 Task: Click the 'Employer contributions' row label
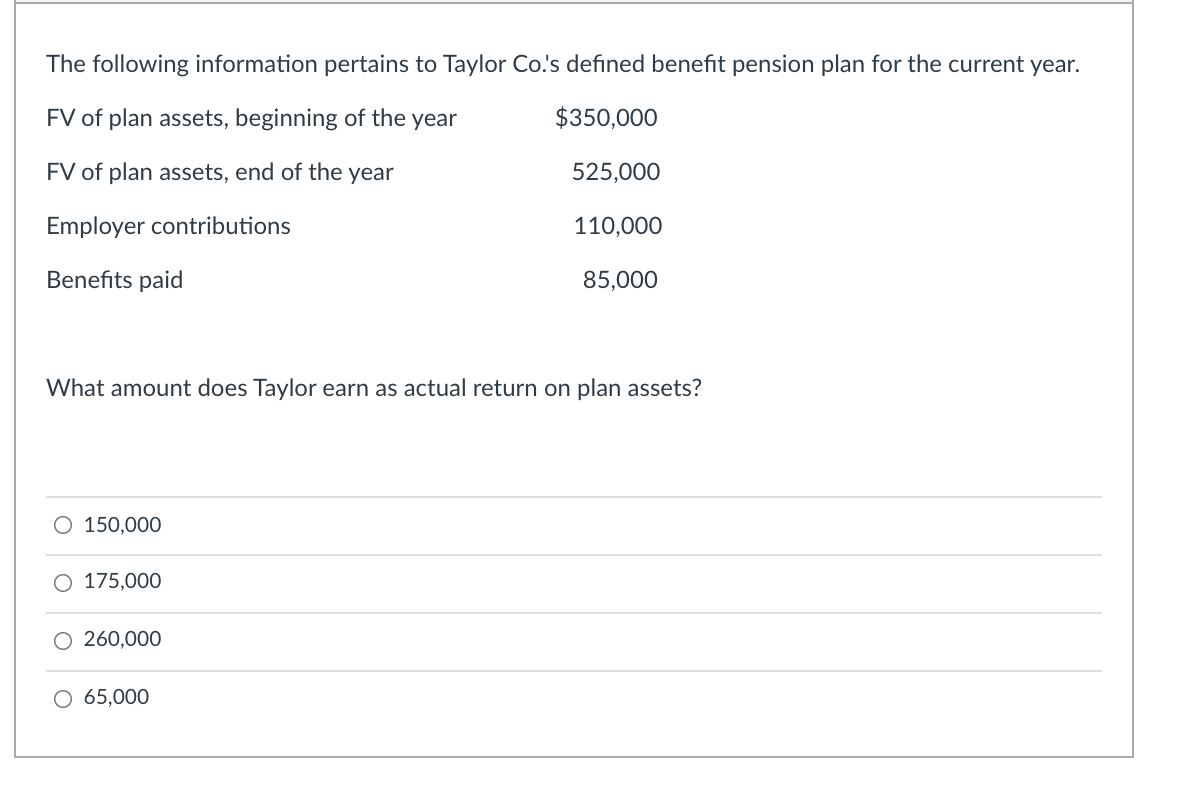(169, 226)
